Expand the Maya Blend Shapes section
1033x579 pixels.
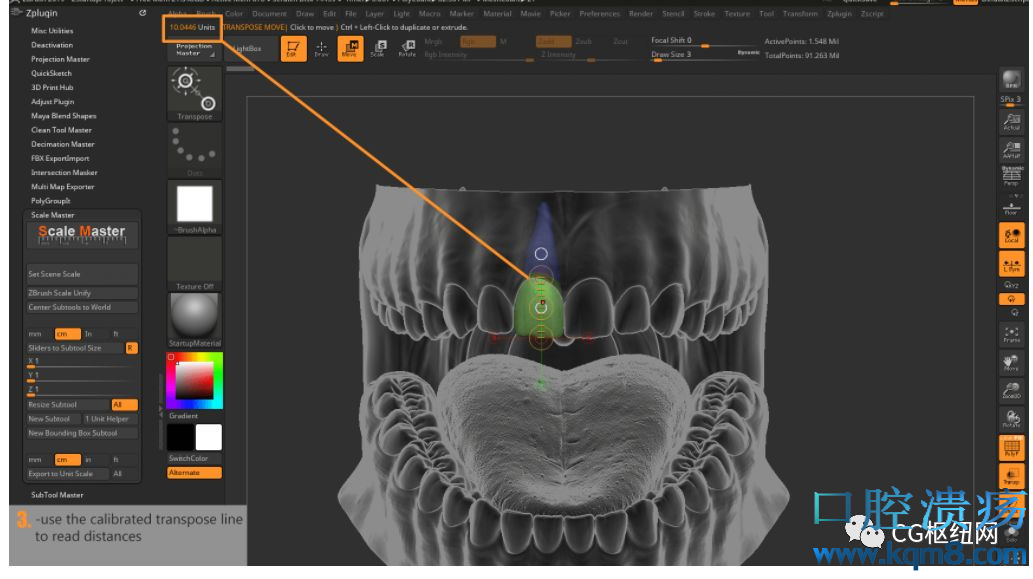63,116
